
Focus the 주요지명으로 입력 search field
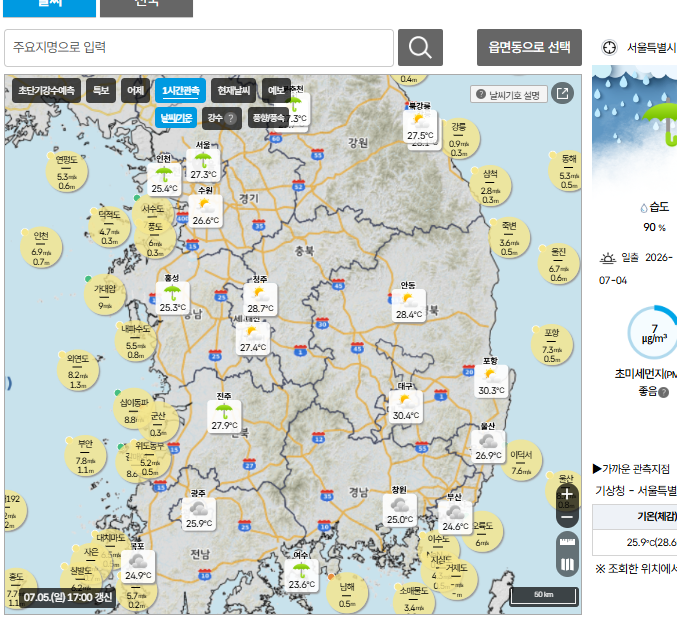pos(199,48)
